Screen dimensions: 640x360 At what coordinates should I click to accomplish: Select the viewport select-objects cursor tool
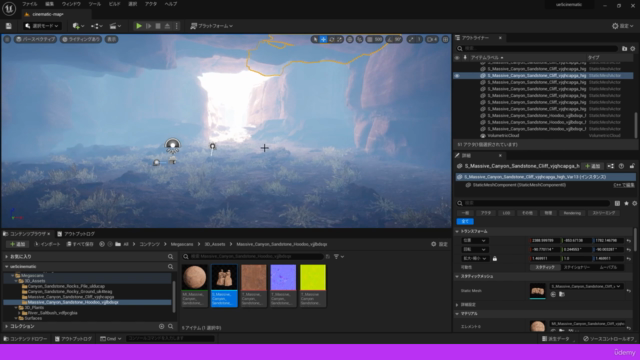(315, 40)
